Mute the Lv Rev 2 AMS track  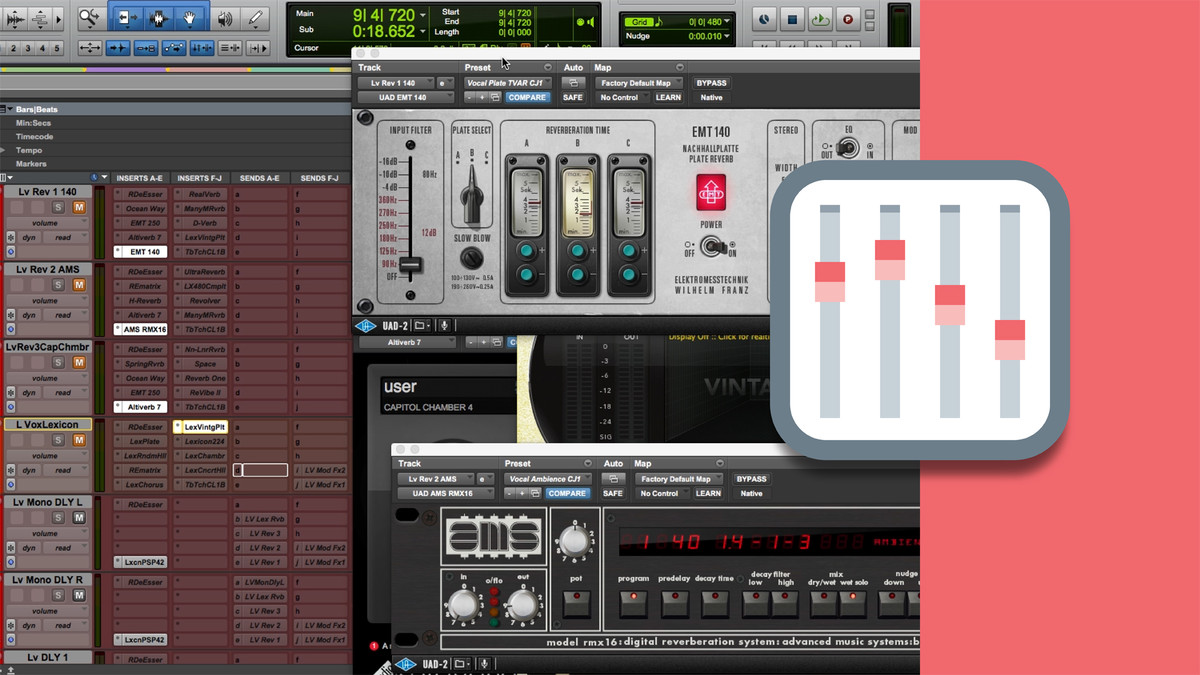point(79,285)
